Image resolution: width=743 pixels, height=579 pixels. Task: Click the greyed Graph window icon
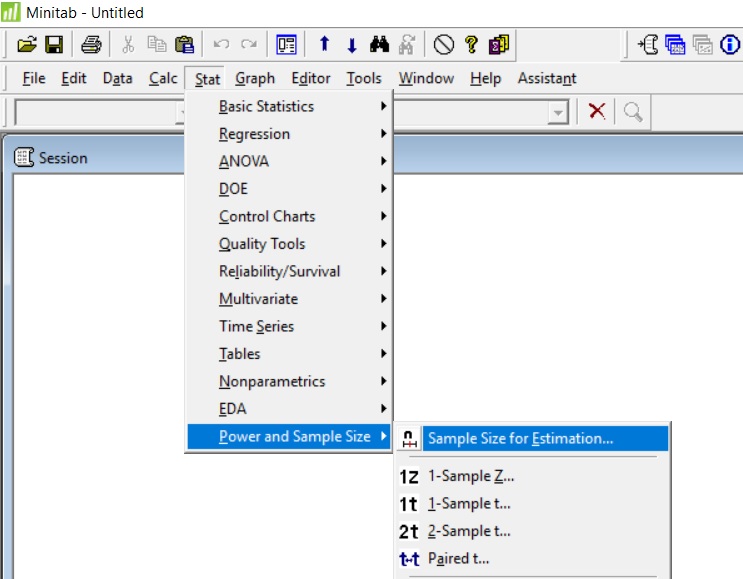[x=703, y=45]
